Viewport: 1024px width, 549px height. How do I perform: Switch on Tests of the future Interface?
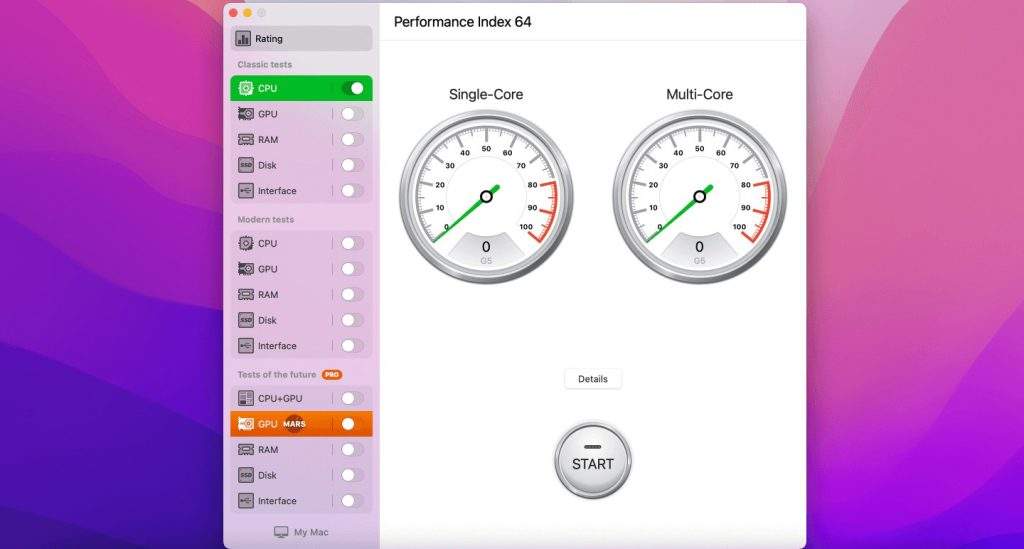coord(351,501)
